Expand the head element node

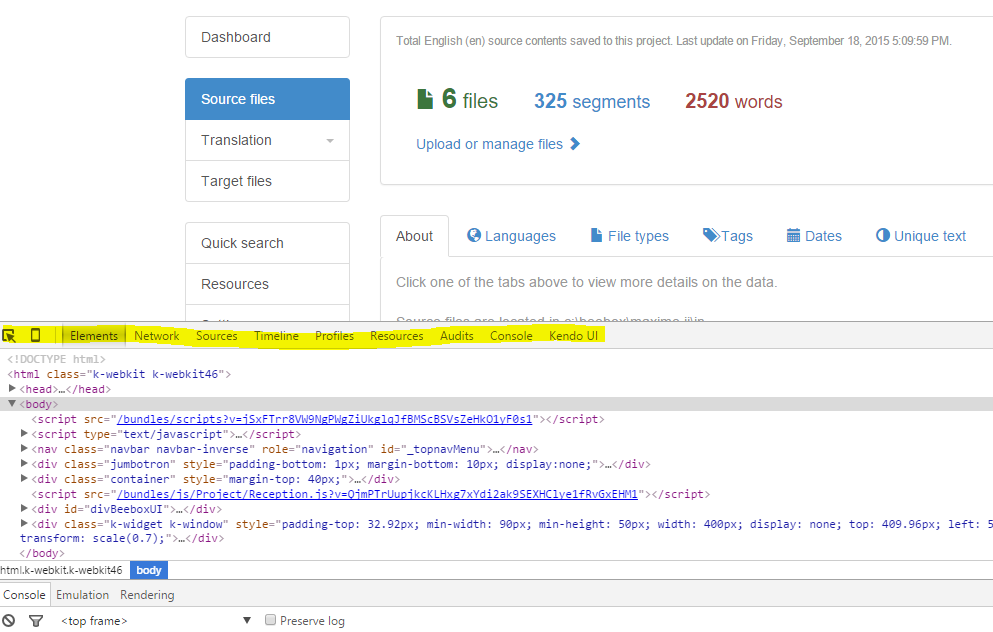pos(12,389)
